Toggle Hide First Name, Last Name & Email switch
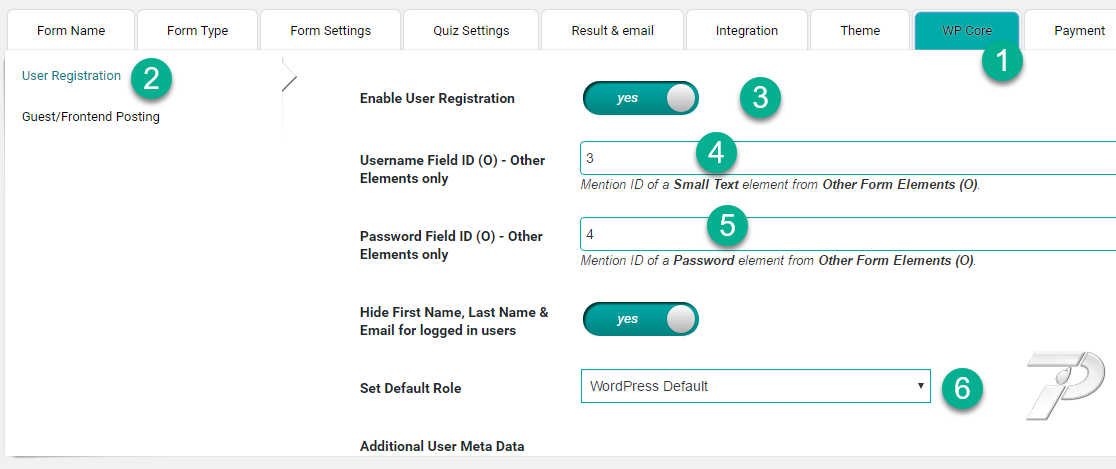Viewport: 1116px width, 469px height. (640, 319)
